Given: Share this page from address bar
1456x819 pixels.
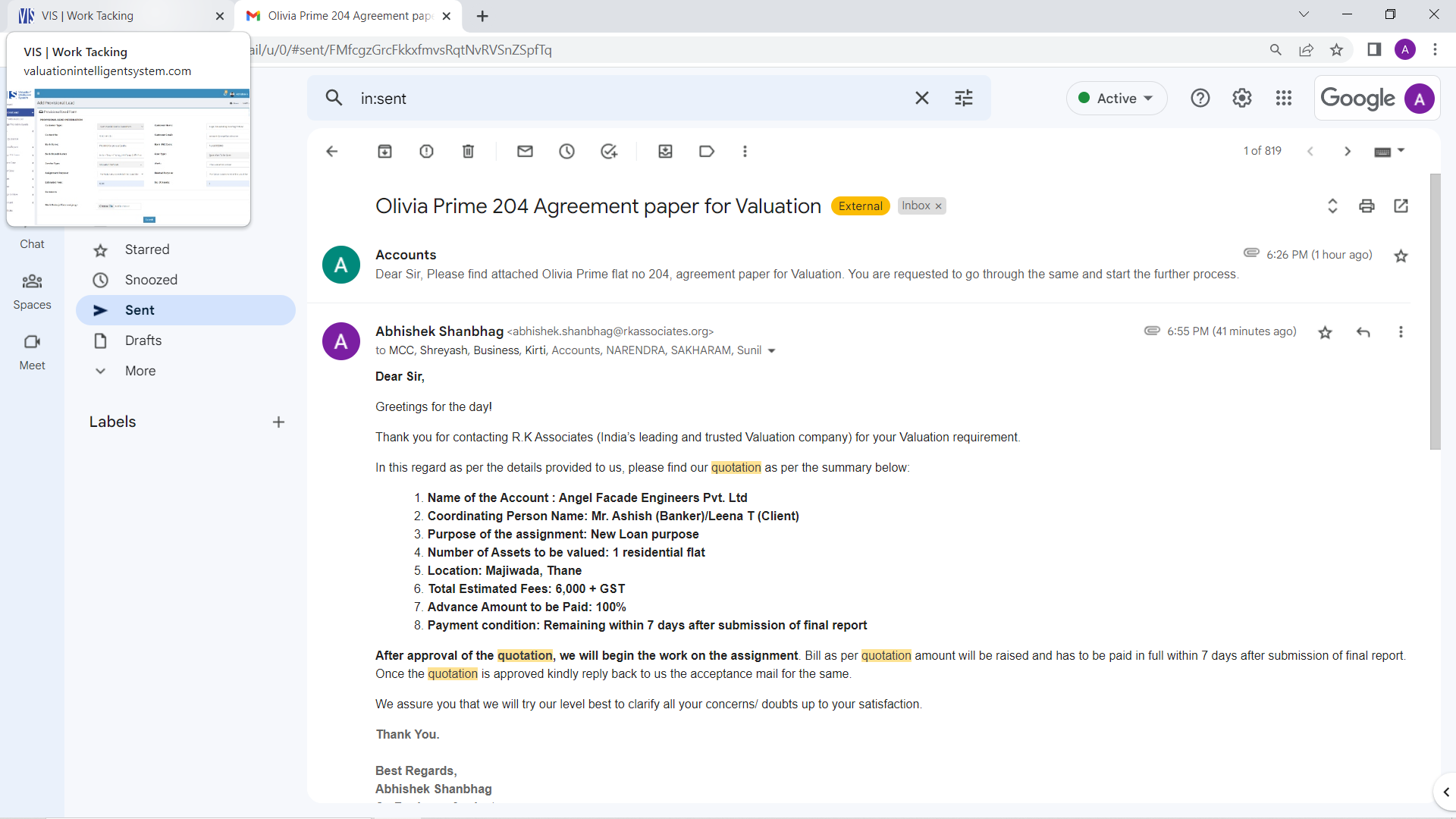Looking at the screenshot, I should pyautogui.click(x=1306, y=50).
